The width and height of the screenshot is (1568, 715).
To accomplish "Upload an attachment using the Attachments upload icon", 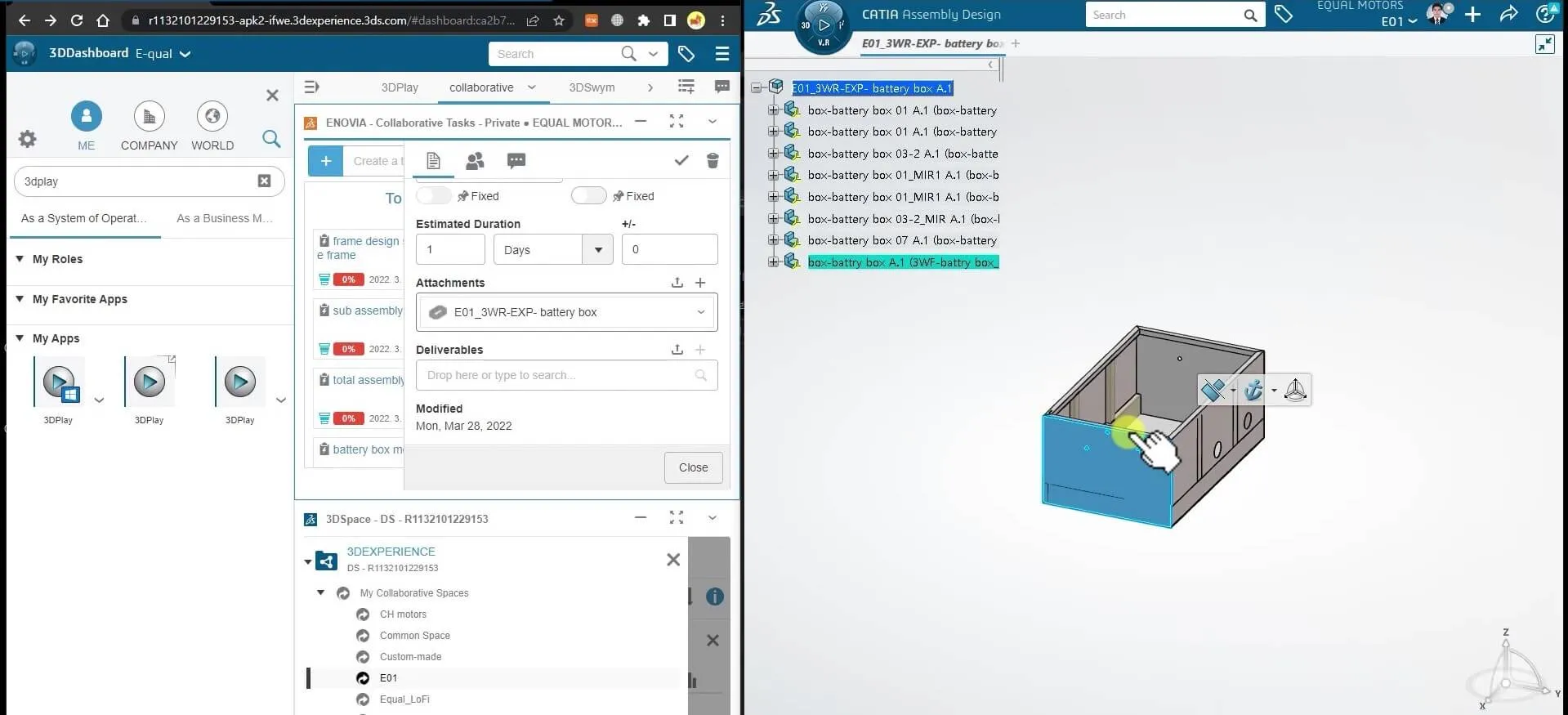I will 677,283.
